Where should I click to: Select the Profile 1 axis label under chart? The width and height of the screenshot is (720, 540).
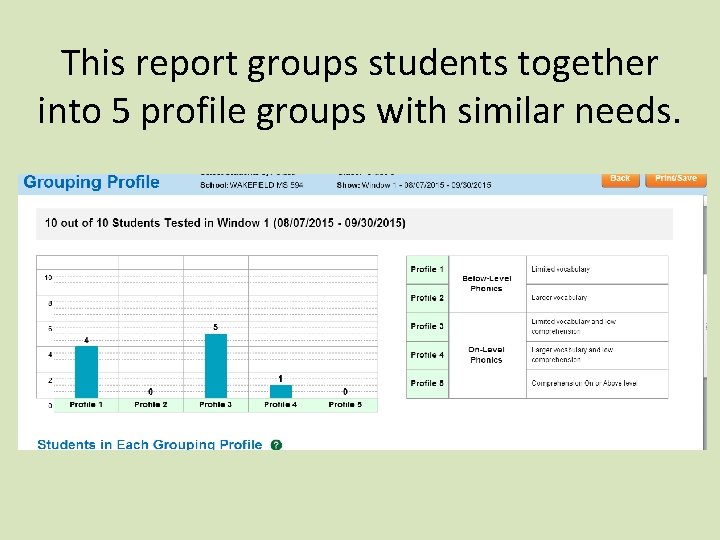pos(86,405)
